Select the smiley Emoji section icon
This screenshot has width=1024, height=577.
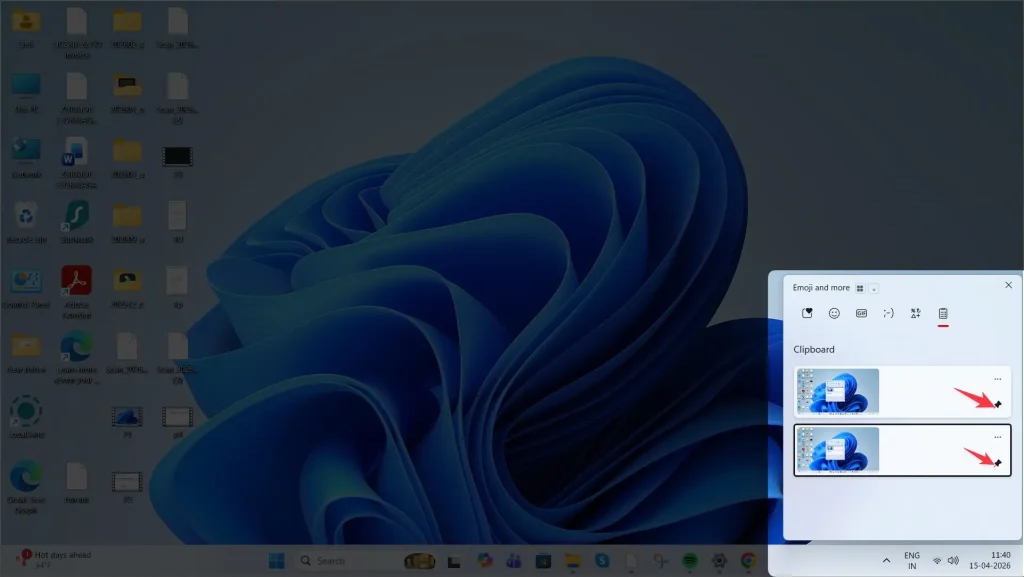point(834,312)
